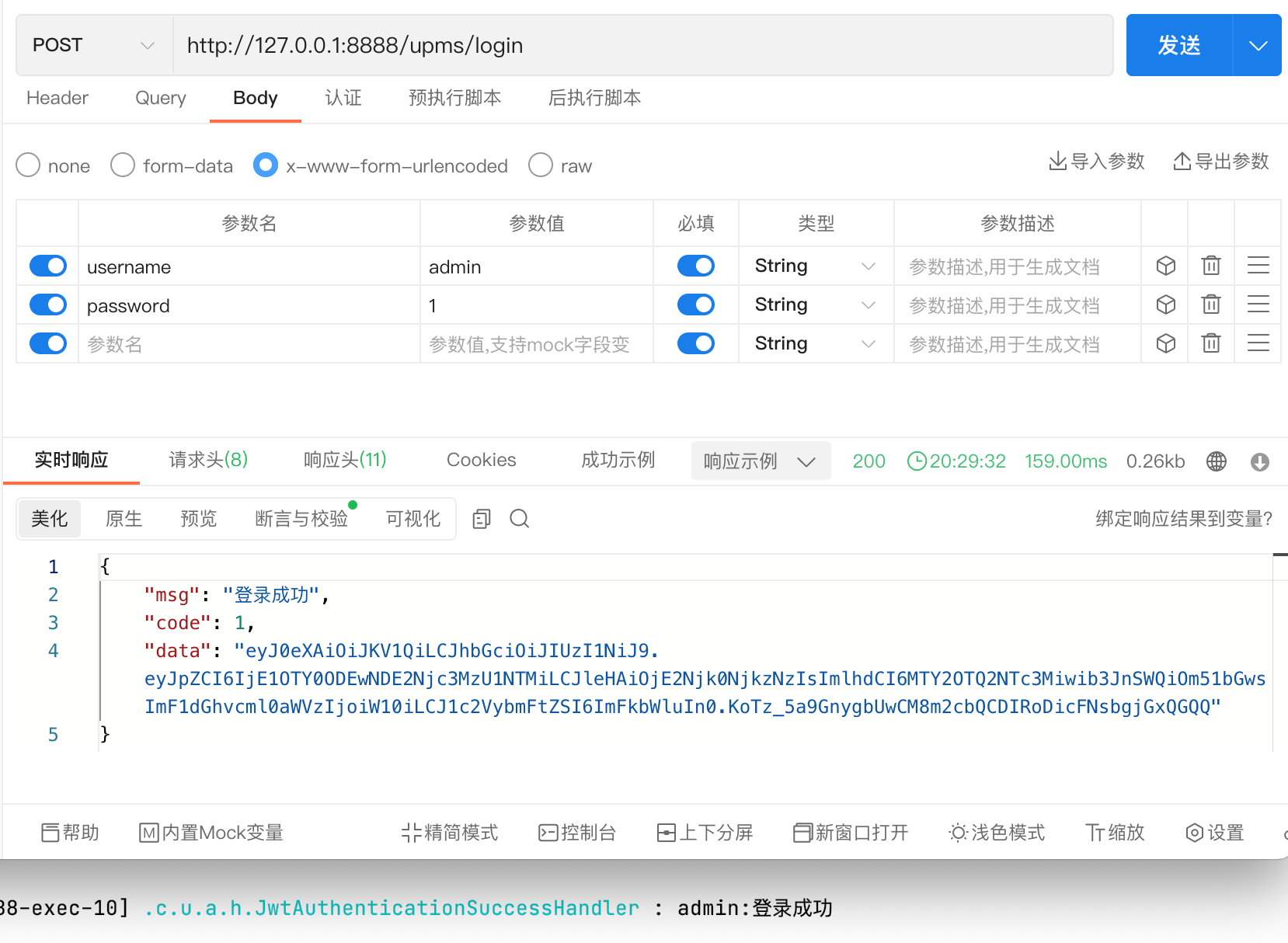The height and width of the screenshot is (943, 1288).
Task: Click 导入参数 import icon button
Action: point(1097,162)
